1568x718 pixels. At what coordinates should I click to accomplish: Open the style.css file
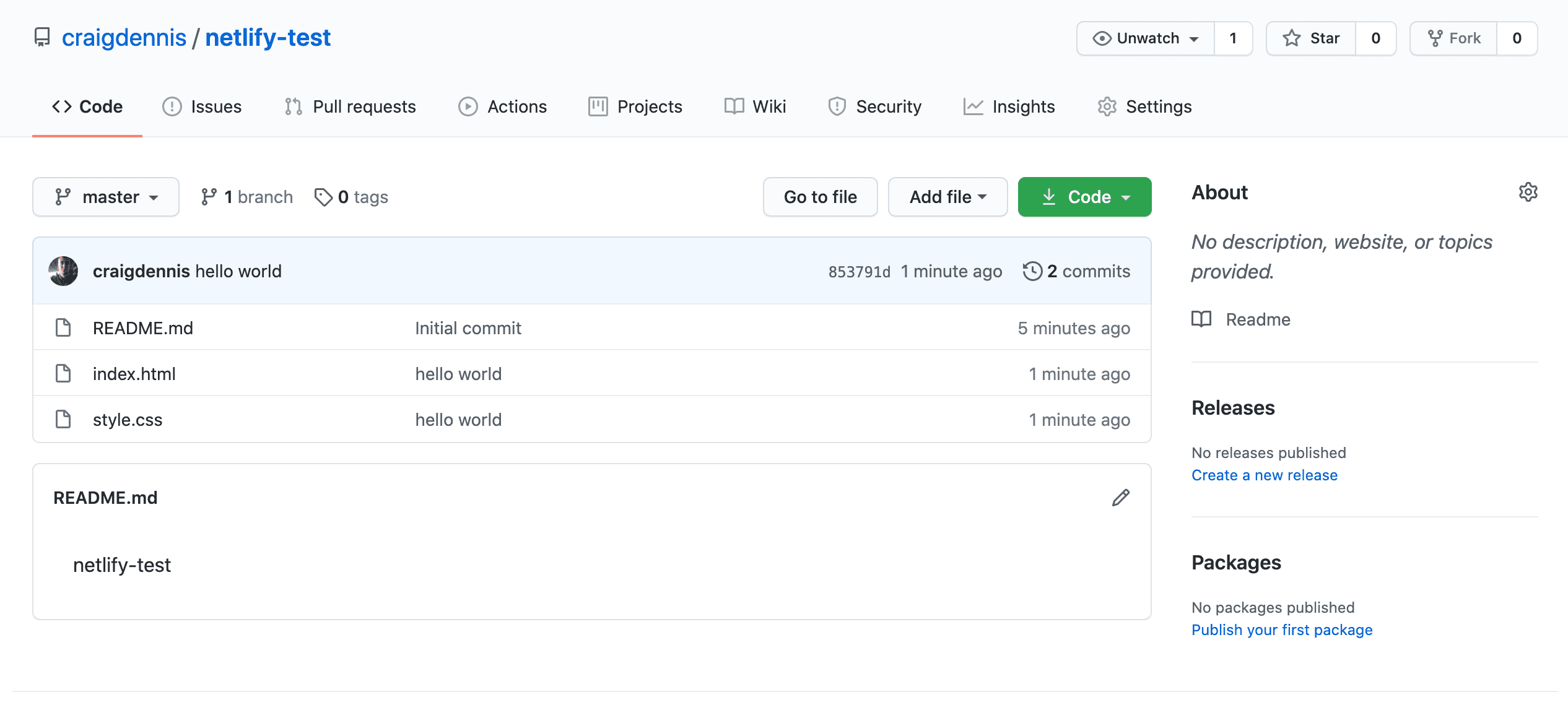click(x=128, y=420)
